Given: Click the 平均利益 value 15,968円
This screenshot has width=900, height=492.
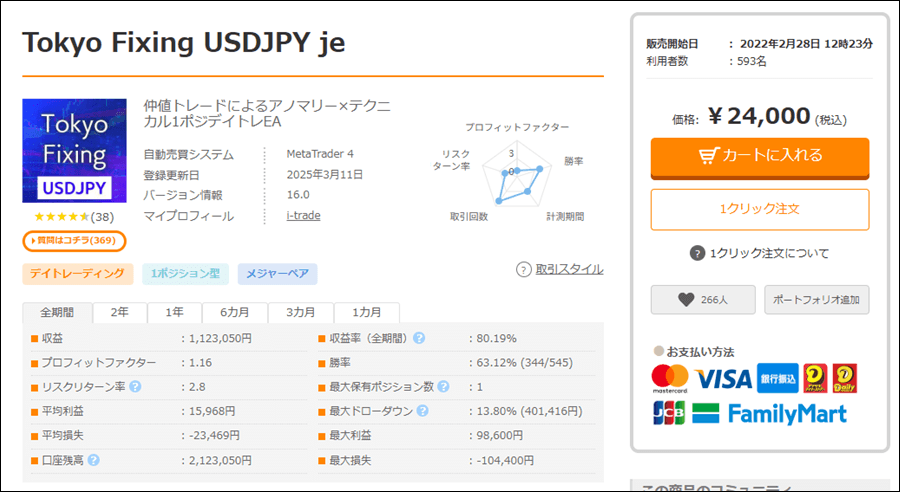Looking at the screenshot, I should [212, 412].
